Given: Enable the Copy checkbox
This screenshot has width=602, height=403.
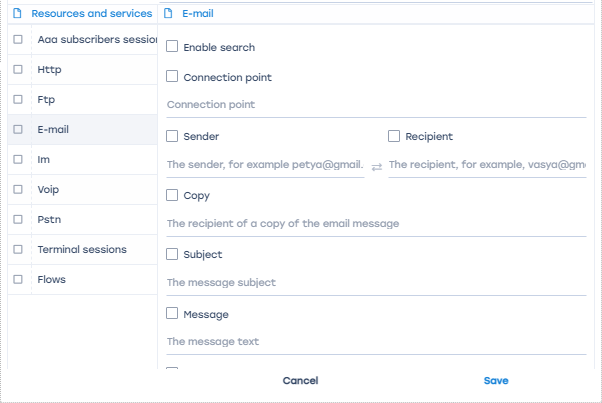Looking at the screenshot, I should pyautogui.click(x=173, y=195).
